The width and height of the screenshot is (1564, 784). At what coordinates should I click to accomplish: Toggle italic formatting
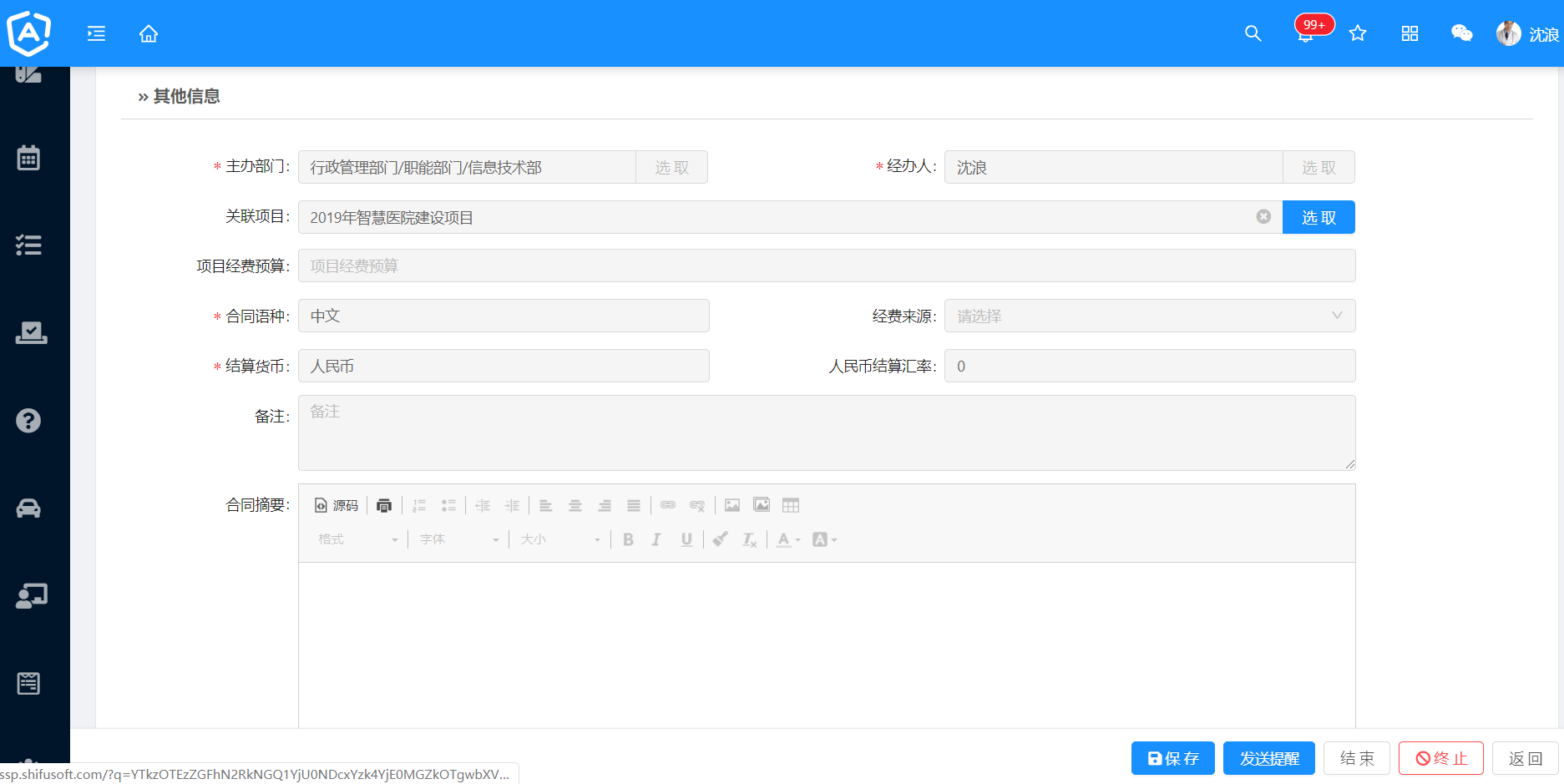click(x=656, y=539)
